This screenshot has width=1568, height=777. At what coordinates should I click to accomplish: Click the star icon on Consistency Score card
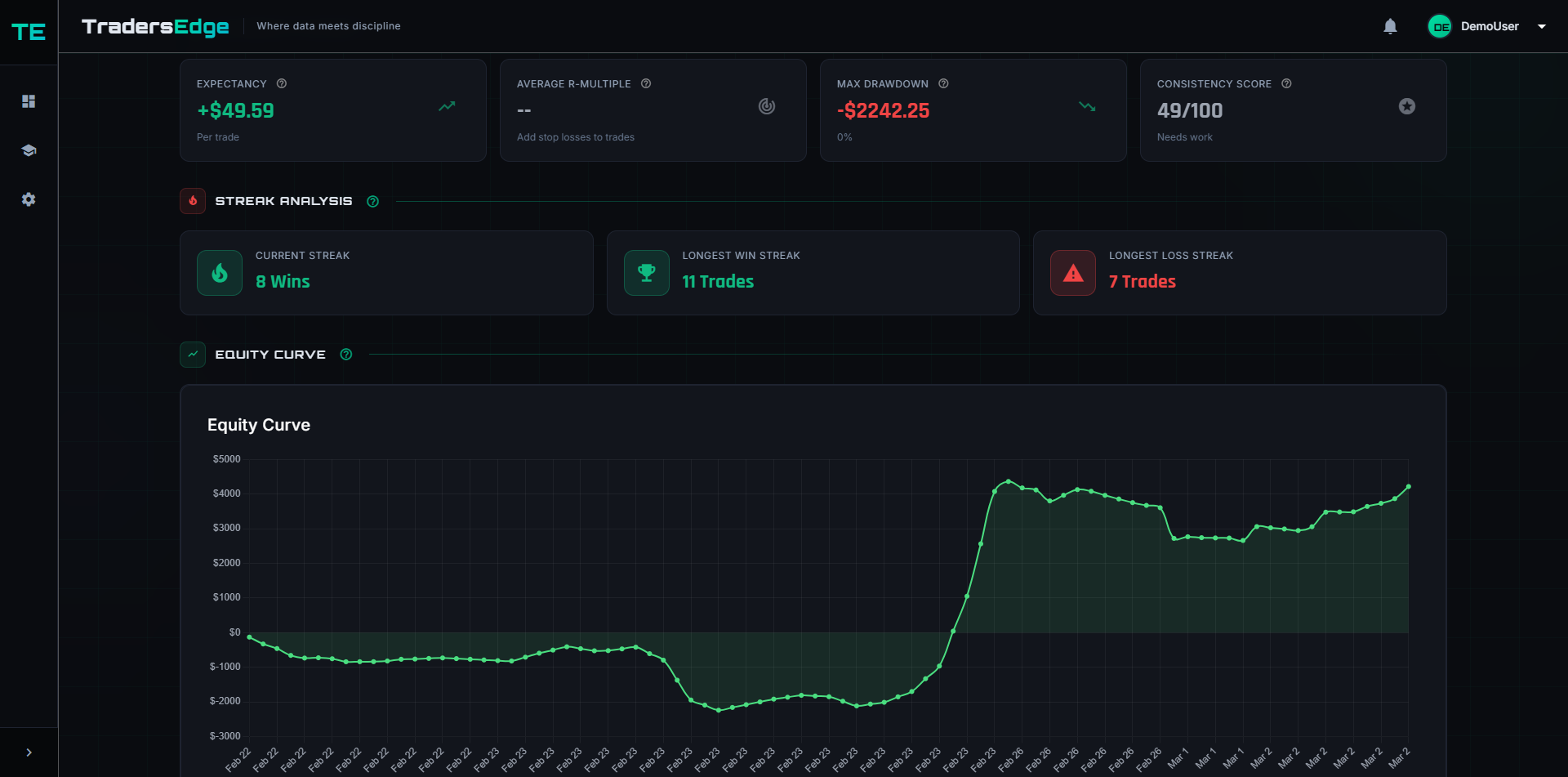pyautogui.click(x=1407, y=106)
